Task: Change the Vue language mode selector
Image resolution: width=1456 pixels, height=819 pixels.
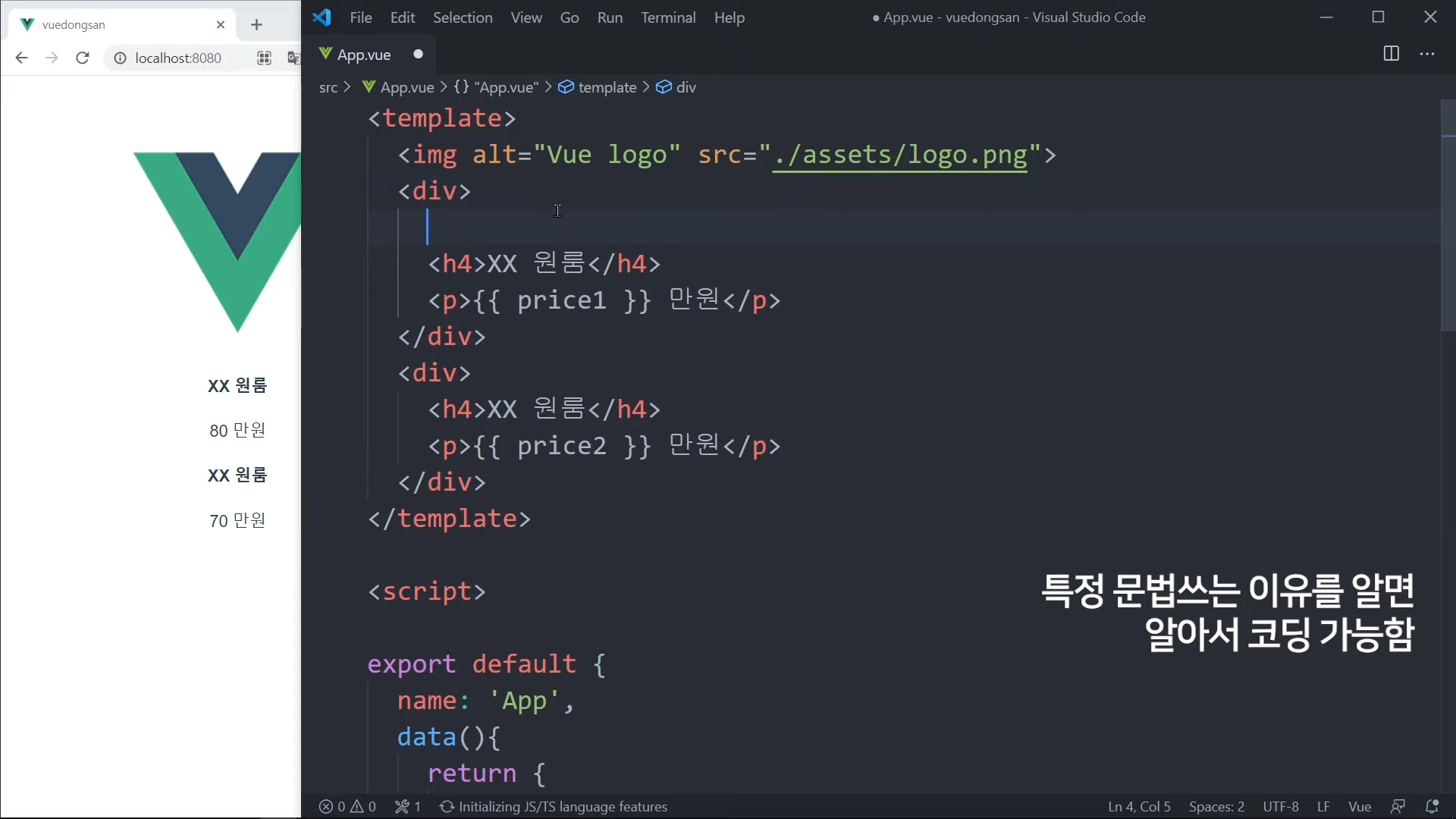Action: pos(1359,806)
